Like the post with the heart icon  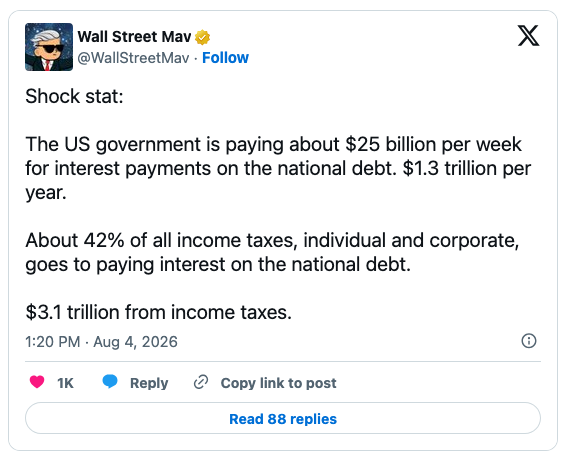(x=37, y=382)
